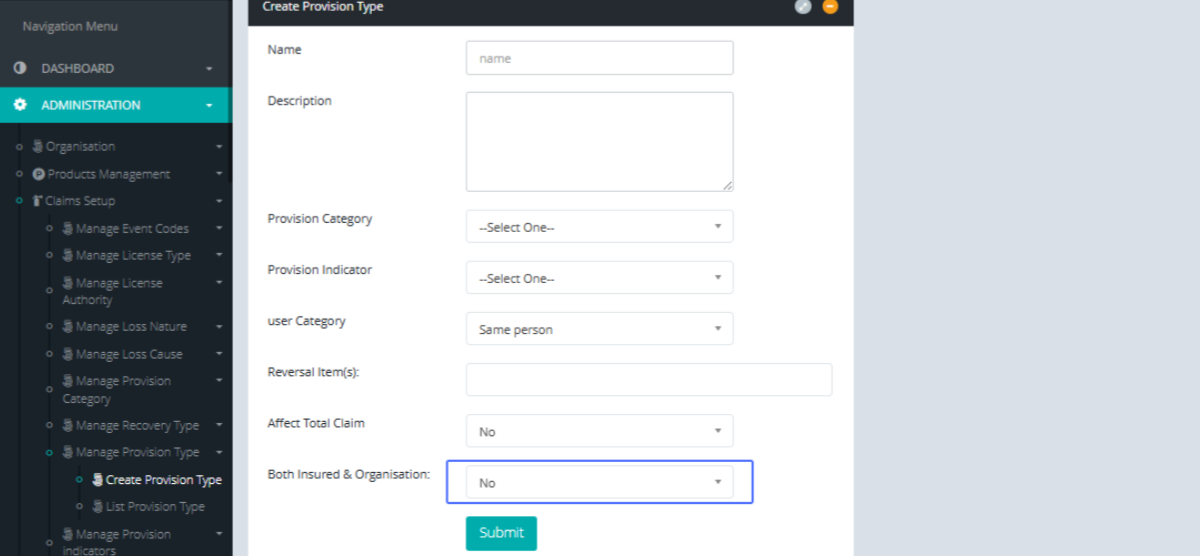Click icon beside Manage Event Codes
The image size is (1200, 556).
[x=68, y=229]
